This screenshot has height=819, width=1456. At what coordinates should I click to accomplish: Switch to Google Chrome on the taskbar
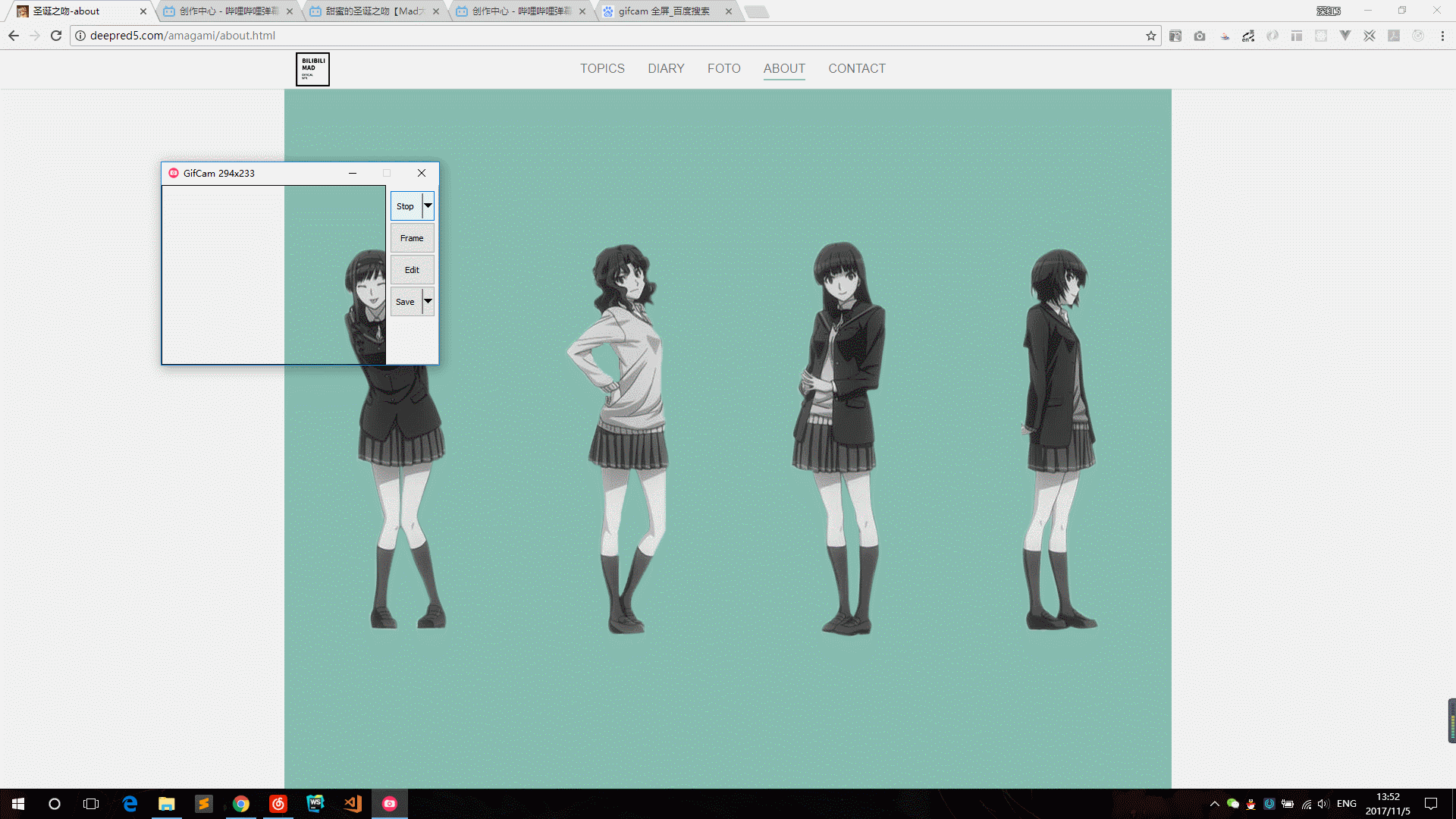point(241,804)
